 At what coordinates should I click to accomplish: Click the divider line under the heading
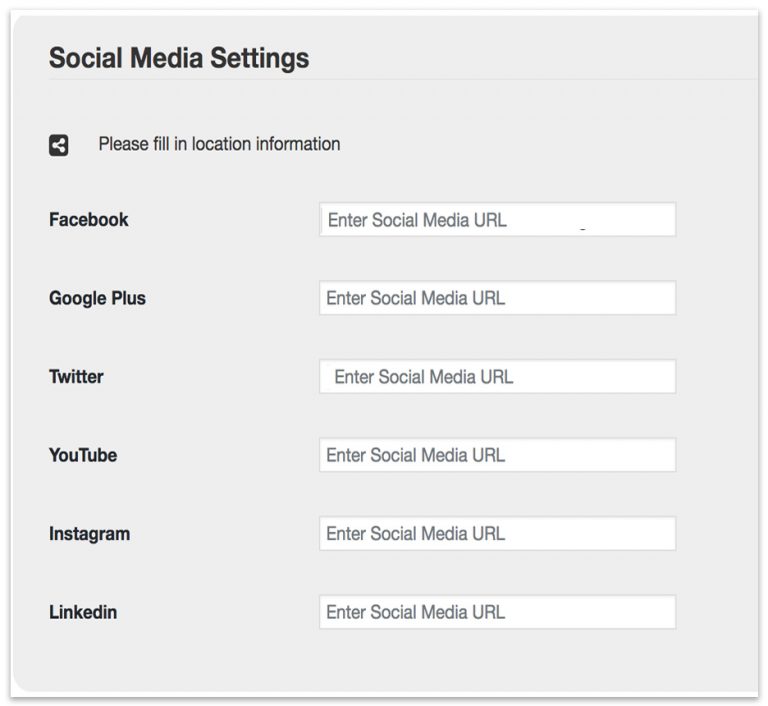pyautogui.click(x=400, y=79)
